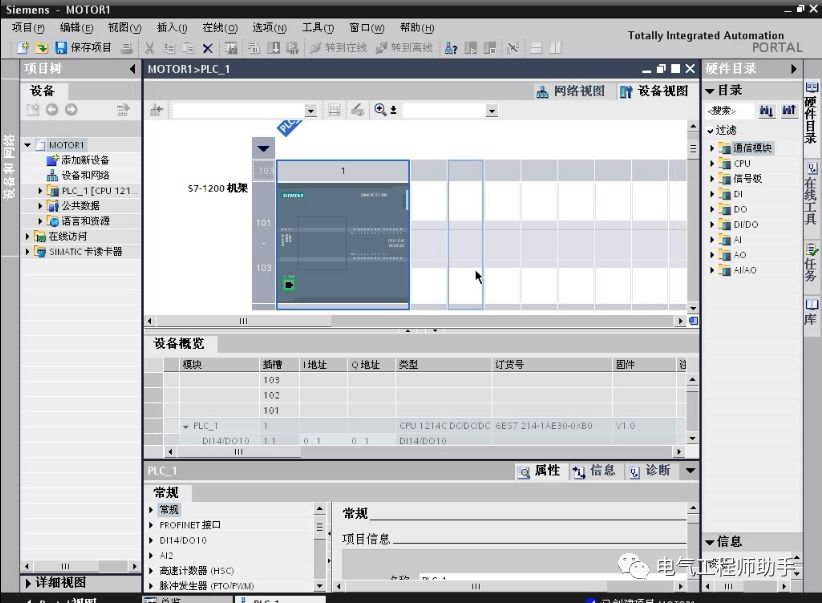Expand the DI catalog folder

(x=712, y=194)
